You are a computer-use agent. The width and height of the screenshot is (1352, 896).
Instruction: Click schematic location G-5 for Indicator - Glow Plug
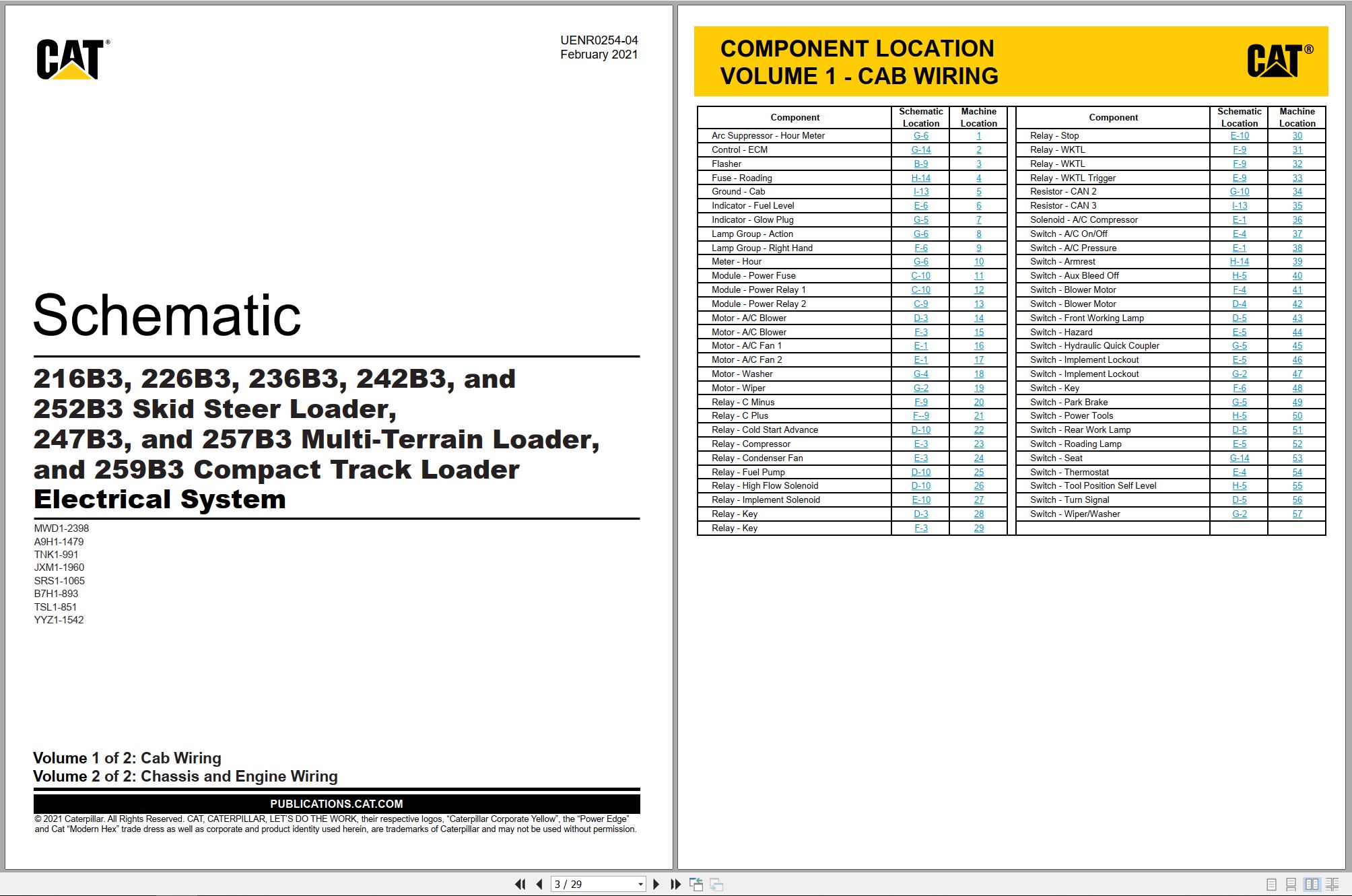(921, 220)
